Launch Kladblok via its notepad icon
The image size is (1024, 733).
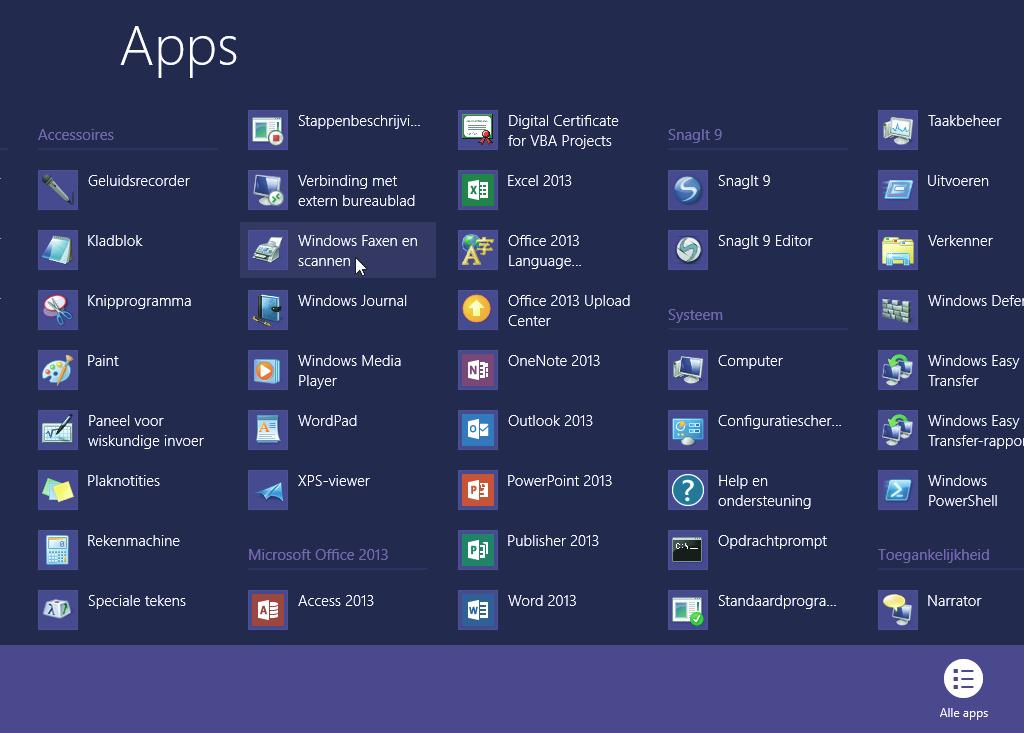(58, 250)
